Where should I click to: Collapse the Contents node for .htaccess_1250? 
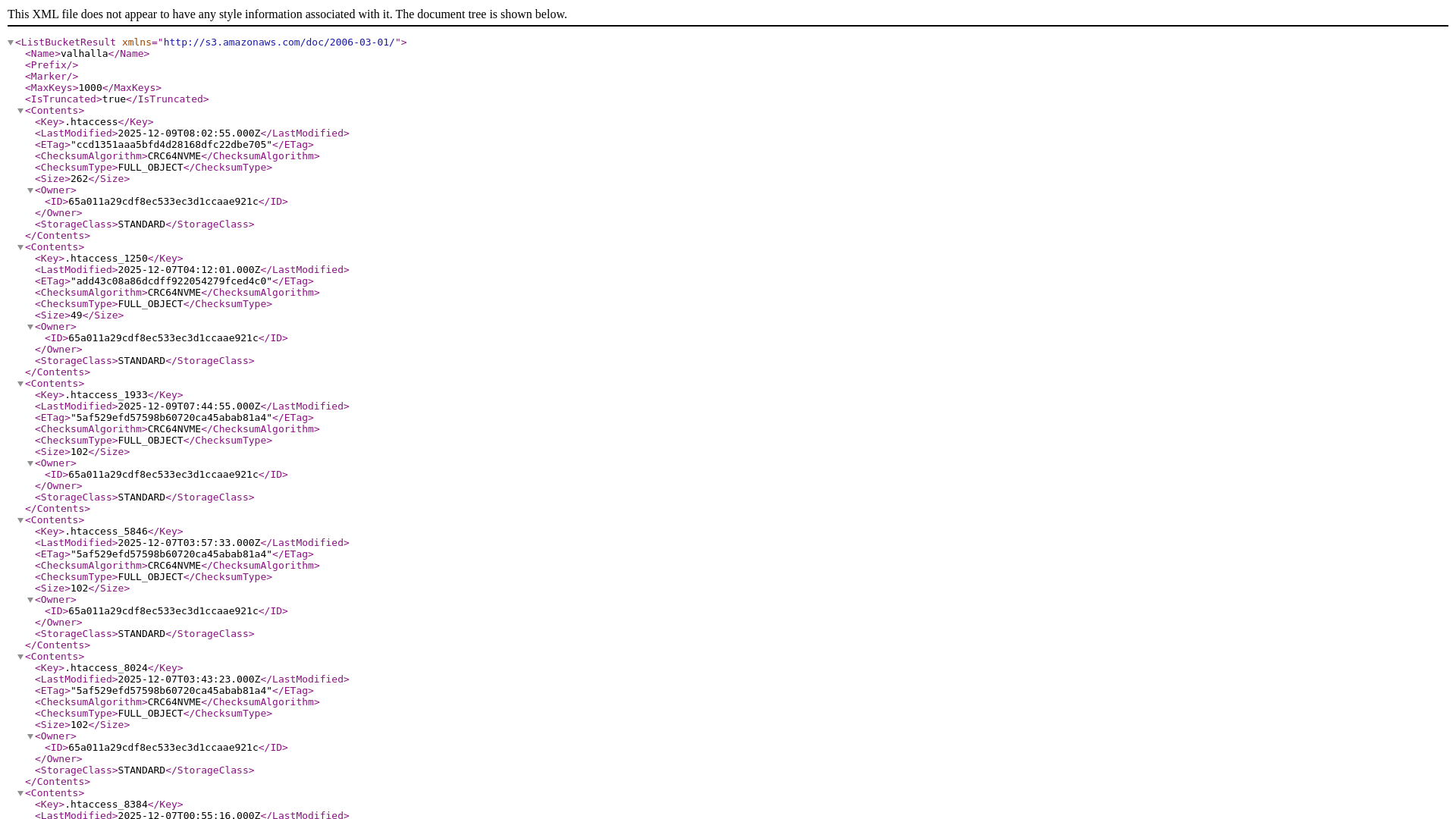pyautogui.click(x=20, y=247)
